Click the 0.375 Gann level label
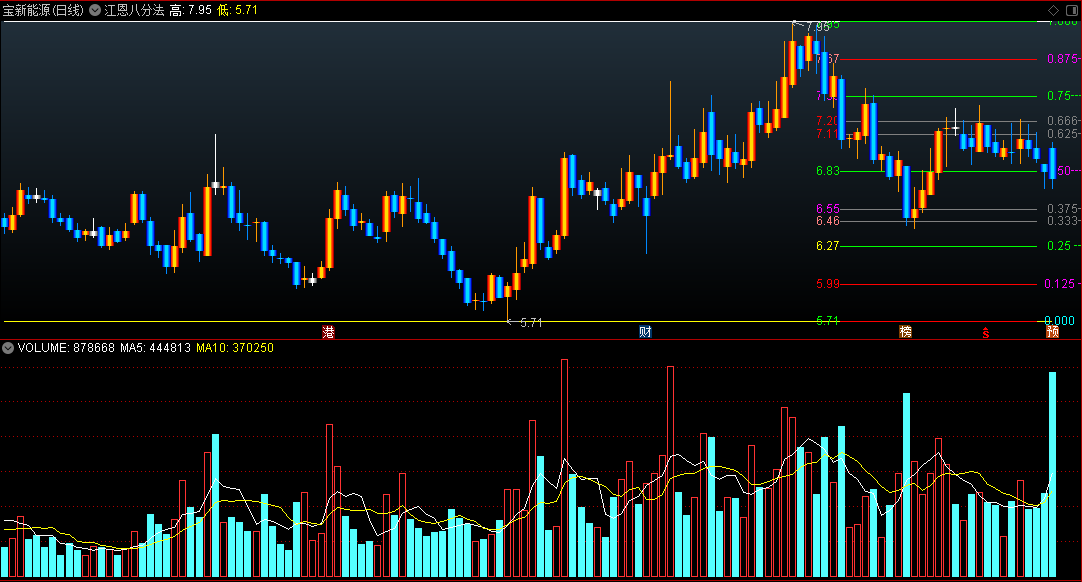 (x=1063, y=208)
